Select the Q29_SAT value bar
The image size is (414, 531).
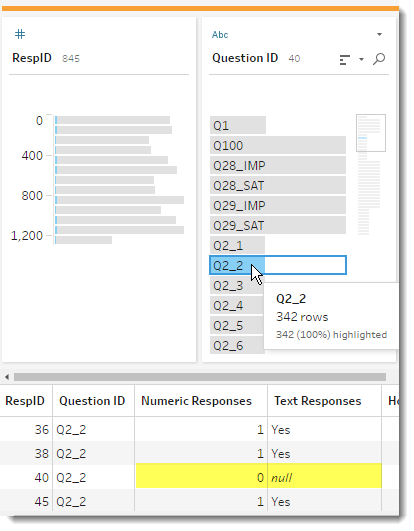[x=278, y=225]
